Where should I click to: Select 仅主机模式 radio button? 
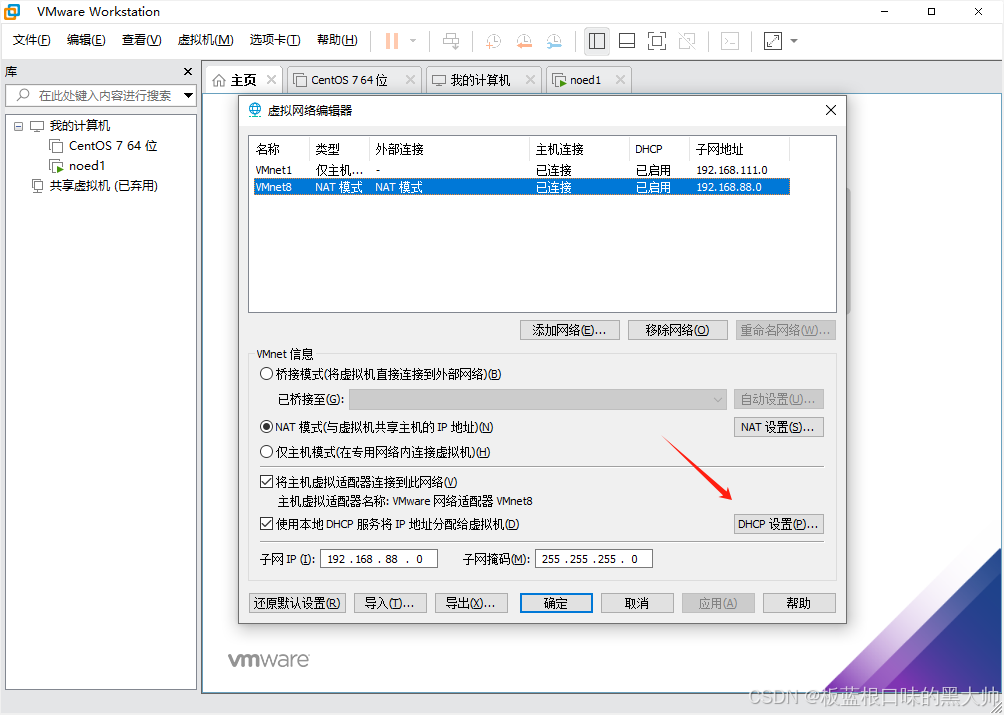click(x=266, y=452)
